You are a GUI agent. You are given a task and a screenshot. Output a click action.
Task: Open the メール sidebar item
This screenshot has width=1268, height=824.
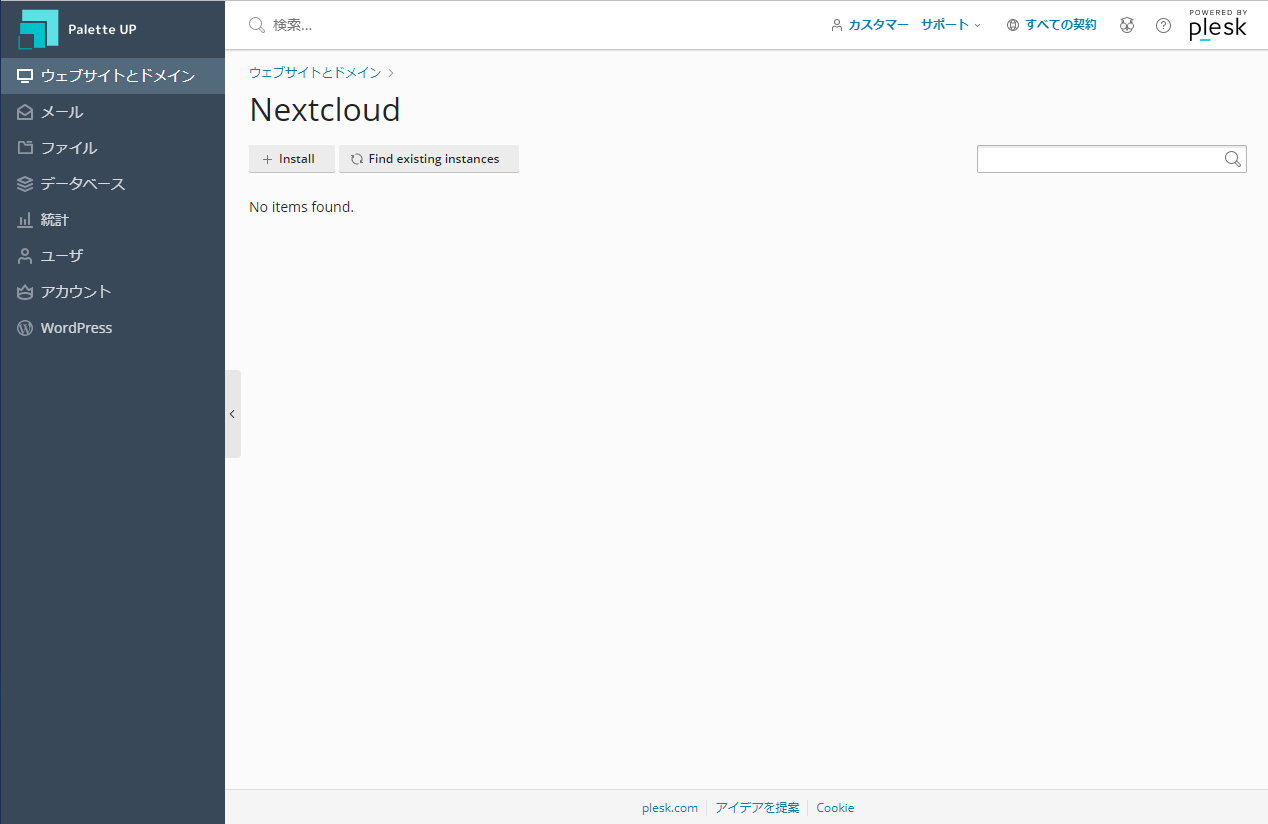click(x=112, y=112)
